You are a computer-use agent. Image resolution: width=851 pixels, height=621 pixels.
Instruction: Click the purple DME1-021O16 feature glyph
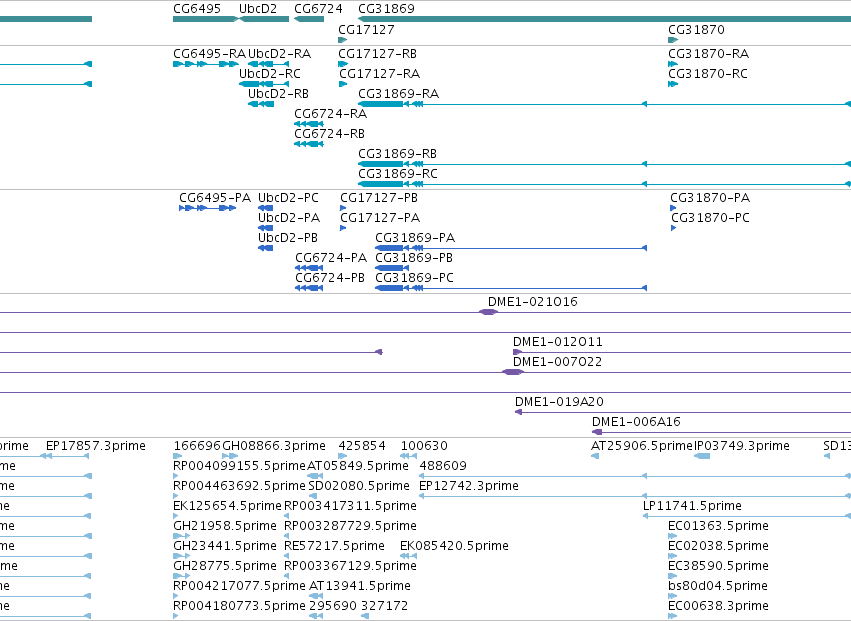point(488,312)
